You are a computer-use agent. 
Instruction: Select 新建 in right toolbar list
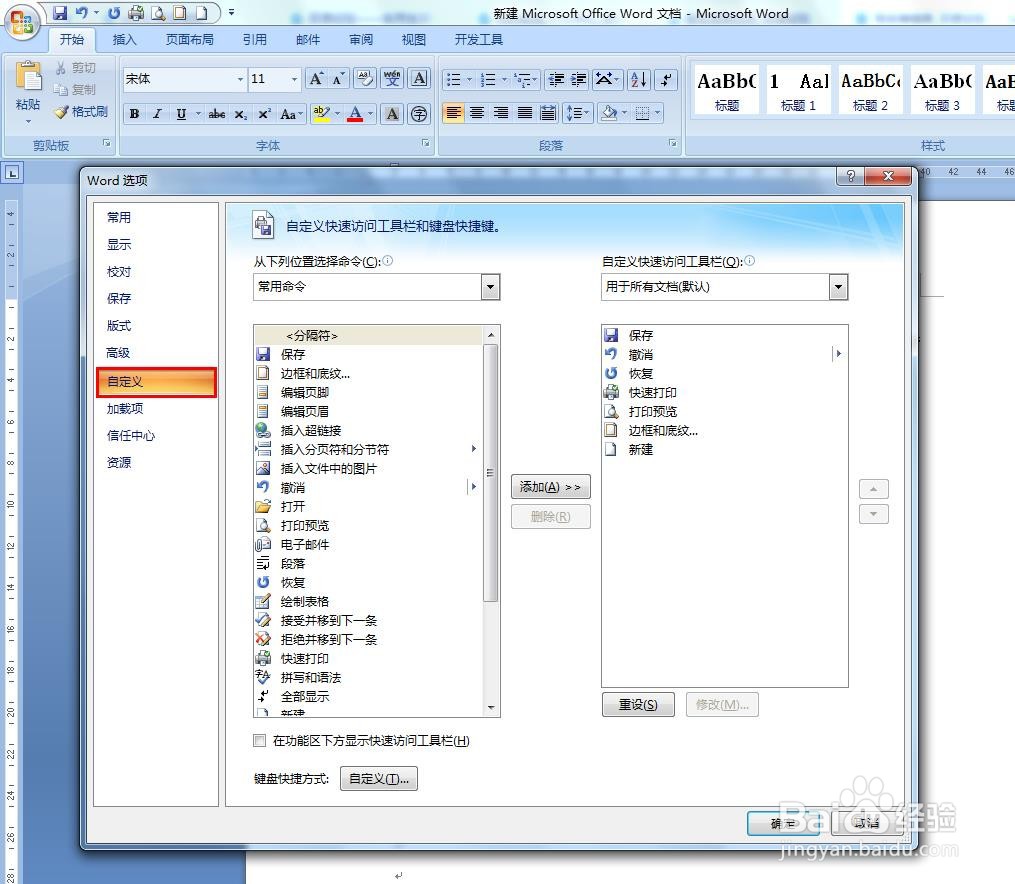[x=724, y=449]
